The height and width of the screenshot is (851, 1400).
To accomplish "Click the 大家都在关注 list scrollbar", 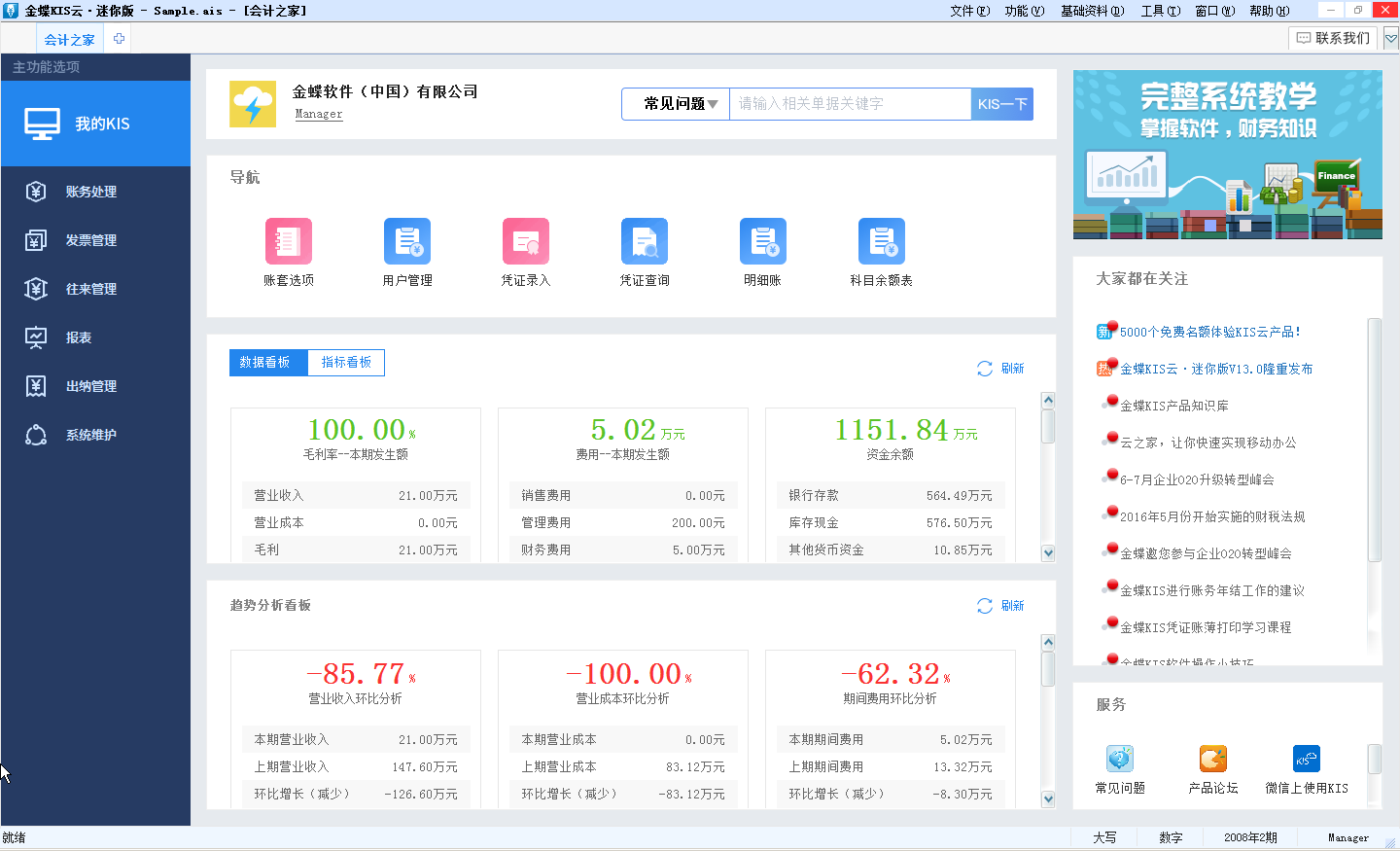I will click(x=1375, y=440).
